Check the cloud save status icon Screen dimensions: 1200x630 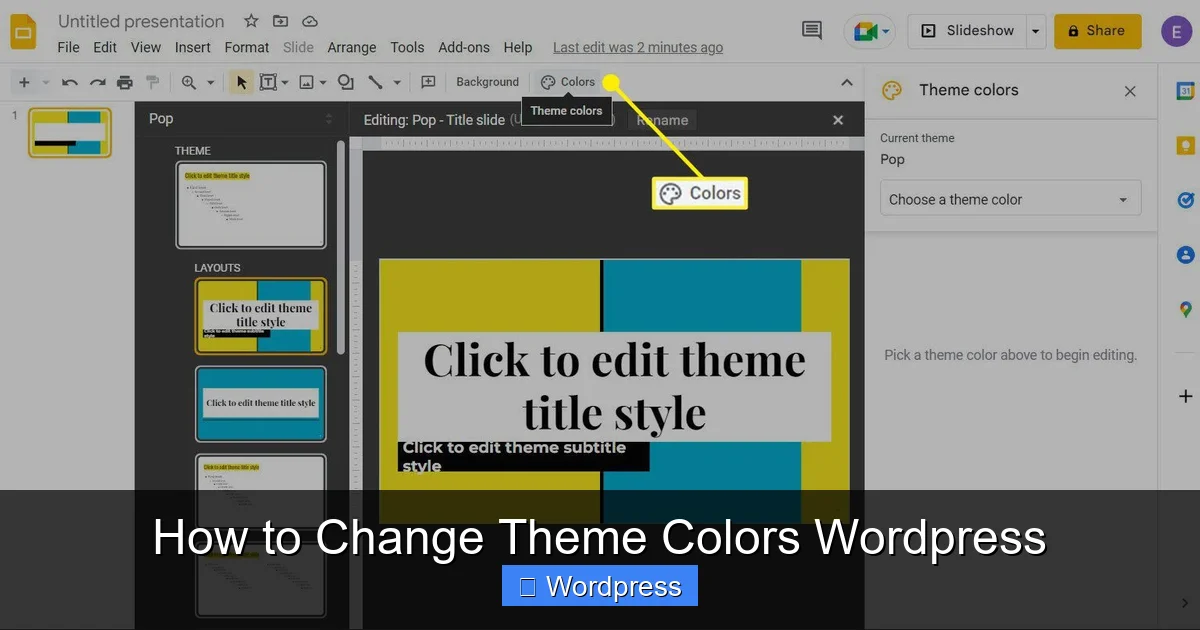(309, 21)
